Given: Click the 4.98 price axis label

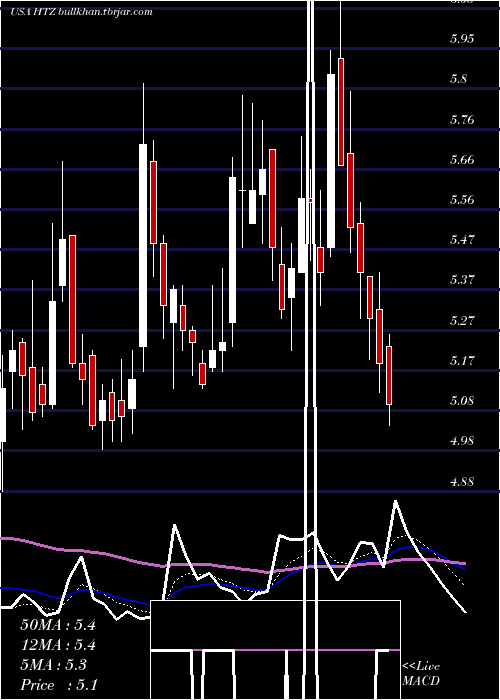Looking at the screenshot, I should 462,441.
